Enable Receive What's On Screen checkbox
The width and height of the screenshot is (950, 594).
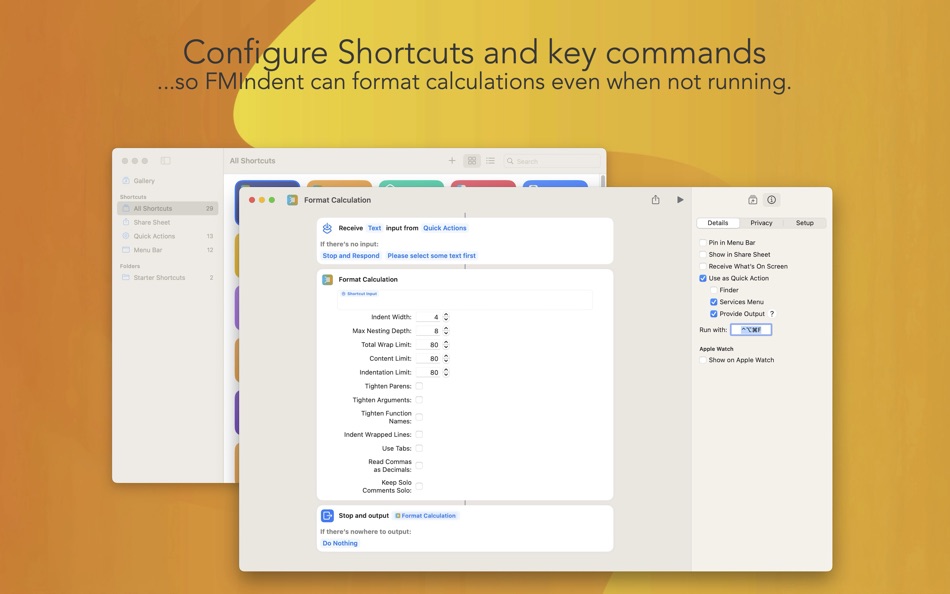(x=703, y=266)
